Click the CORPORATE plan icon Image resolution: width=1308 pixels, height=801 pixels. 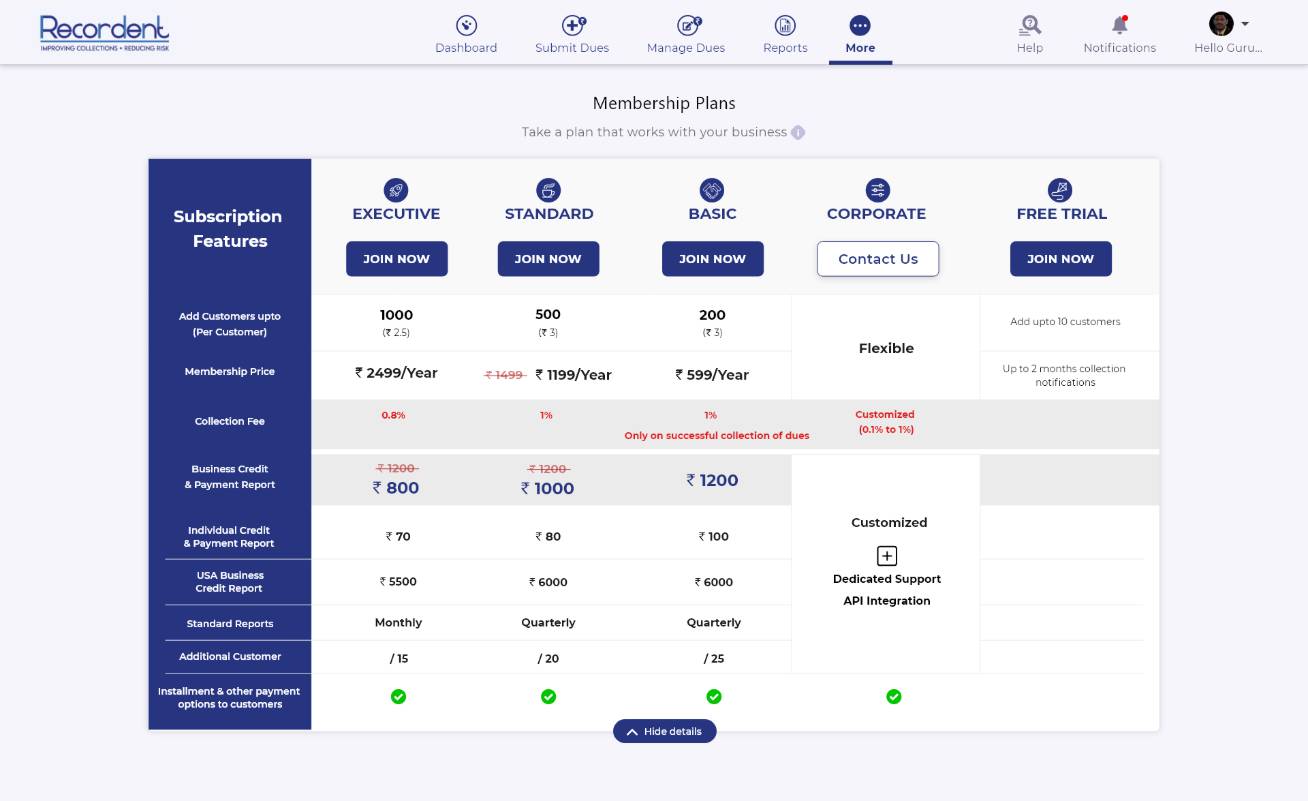(877, 190)
